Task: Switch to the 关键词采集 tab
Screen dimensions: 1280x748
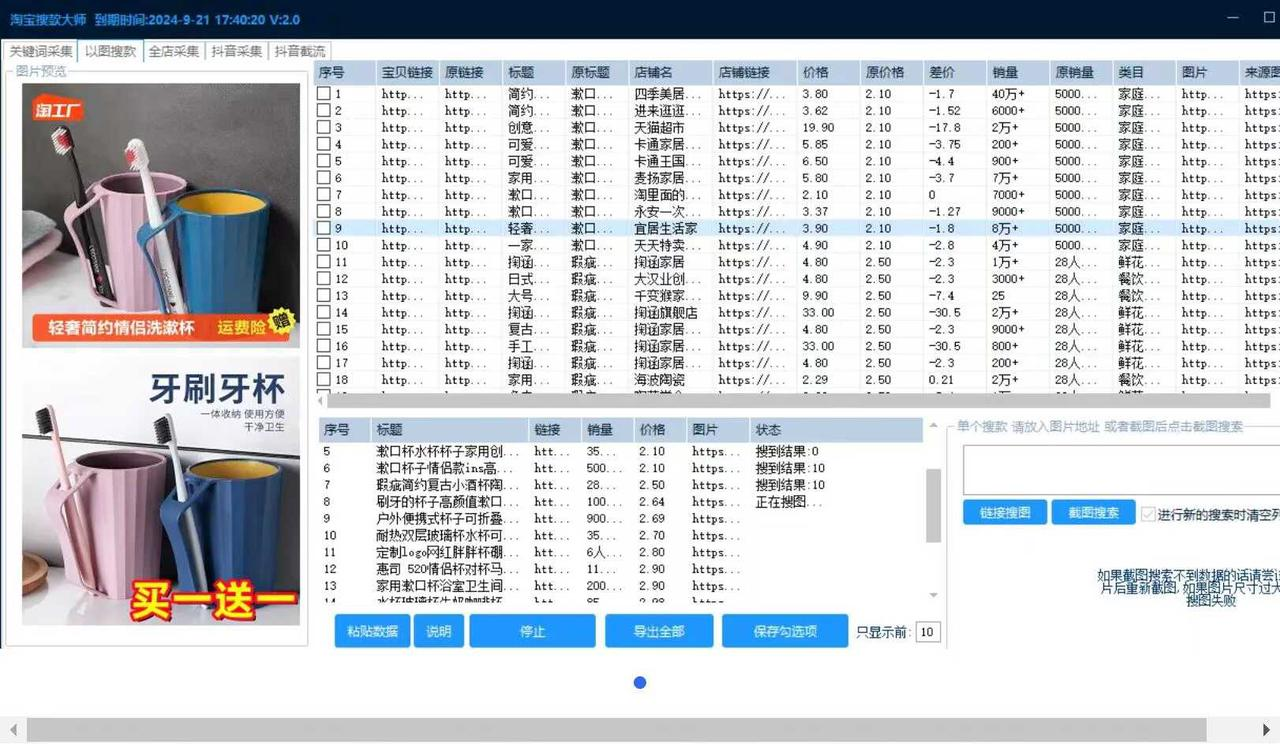Action: (41, 51)
